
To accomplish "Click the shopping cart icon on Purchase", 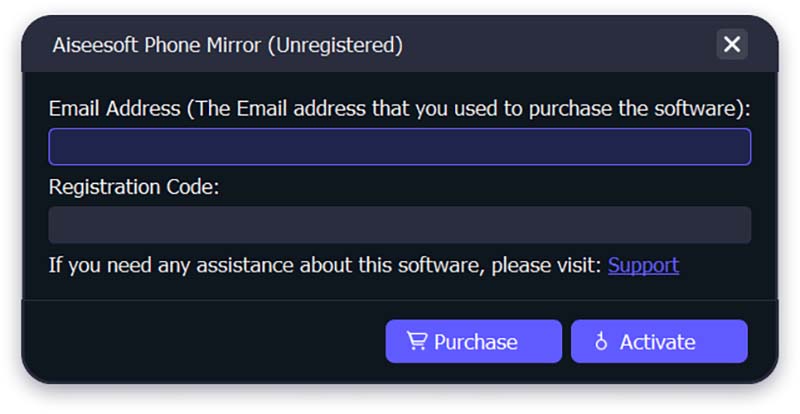I will (416, 341).
